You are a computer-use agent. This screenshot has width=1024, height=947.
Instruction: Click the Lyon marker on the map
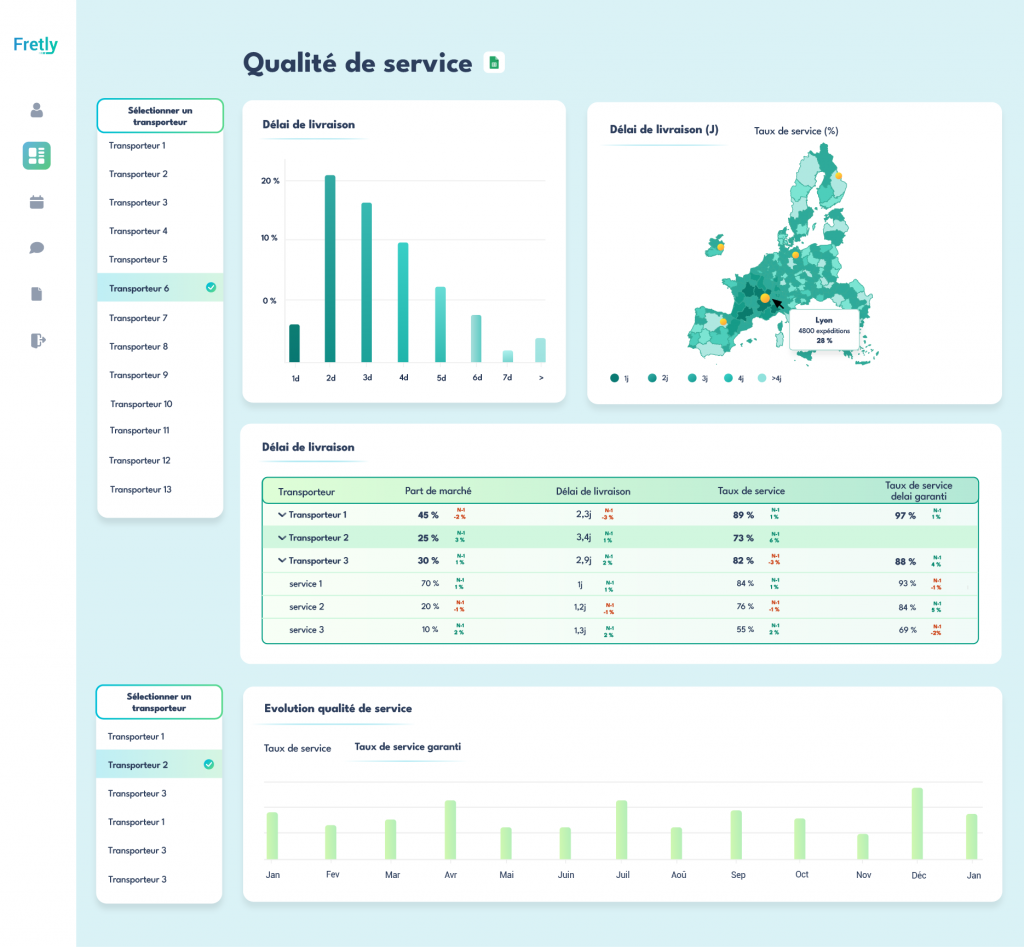click(x=765, y=298)
